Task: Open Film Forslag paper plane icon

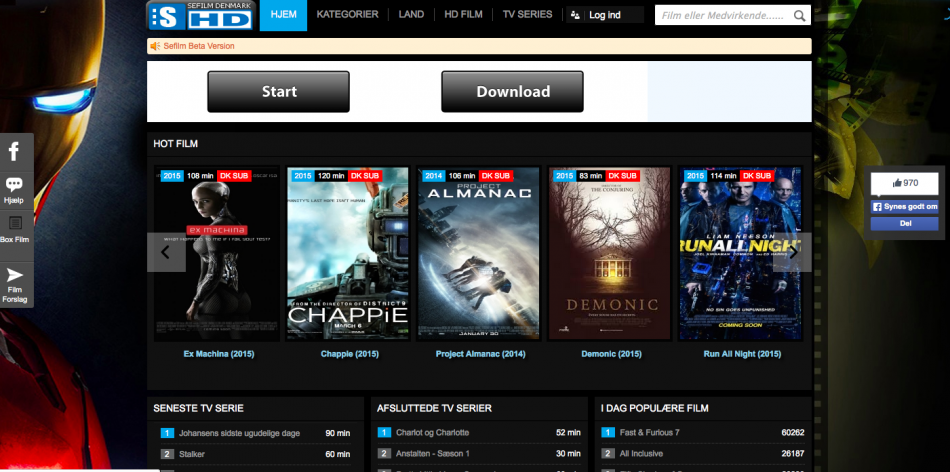Action: pos(15,275)
